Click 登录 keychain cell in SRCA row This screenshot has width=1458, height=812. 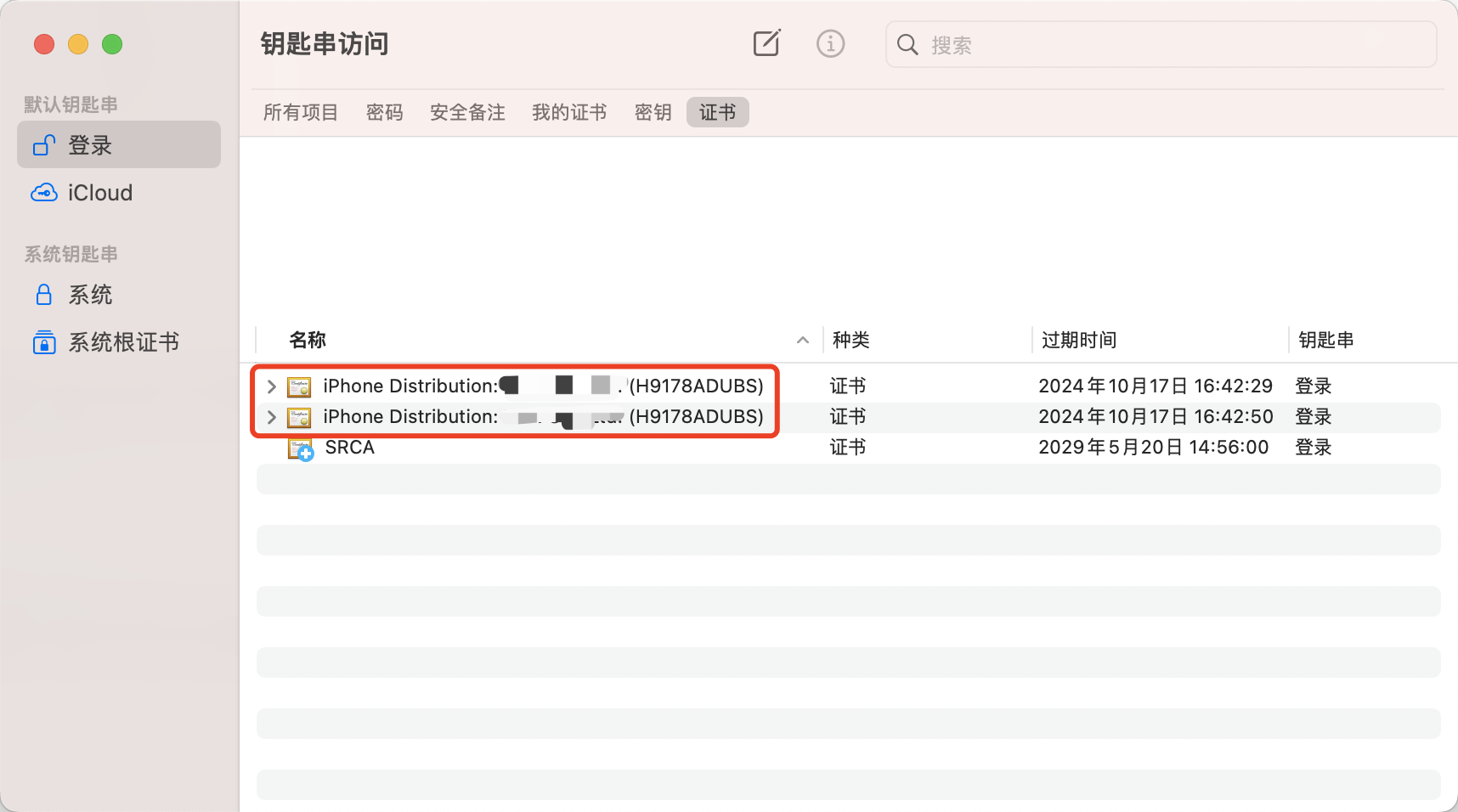[1314, 448]
